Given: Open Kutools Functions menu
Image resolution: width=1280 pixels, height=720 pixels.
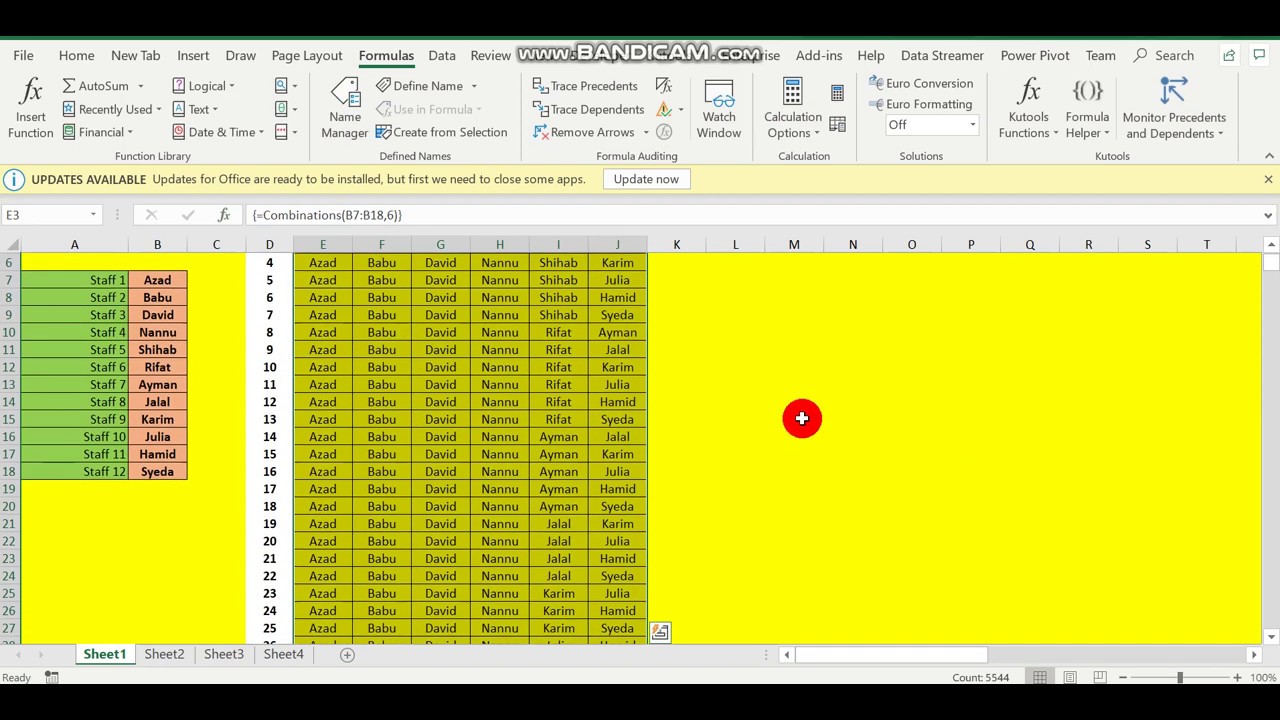Looking at the screenshot, I should point(1028,108).
